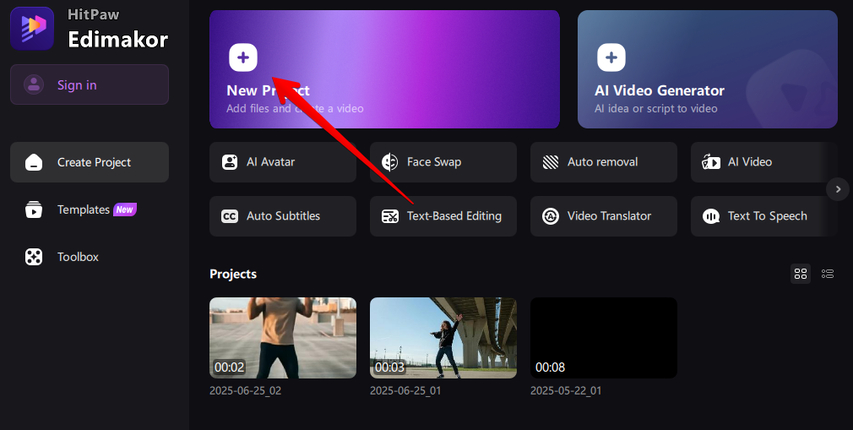
Task: Switch projects to grid view
Action: coord(800,273)
